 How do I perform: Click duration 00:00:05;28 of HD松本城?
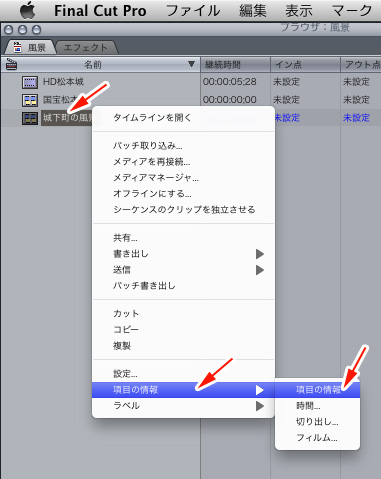(230, 82)
